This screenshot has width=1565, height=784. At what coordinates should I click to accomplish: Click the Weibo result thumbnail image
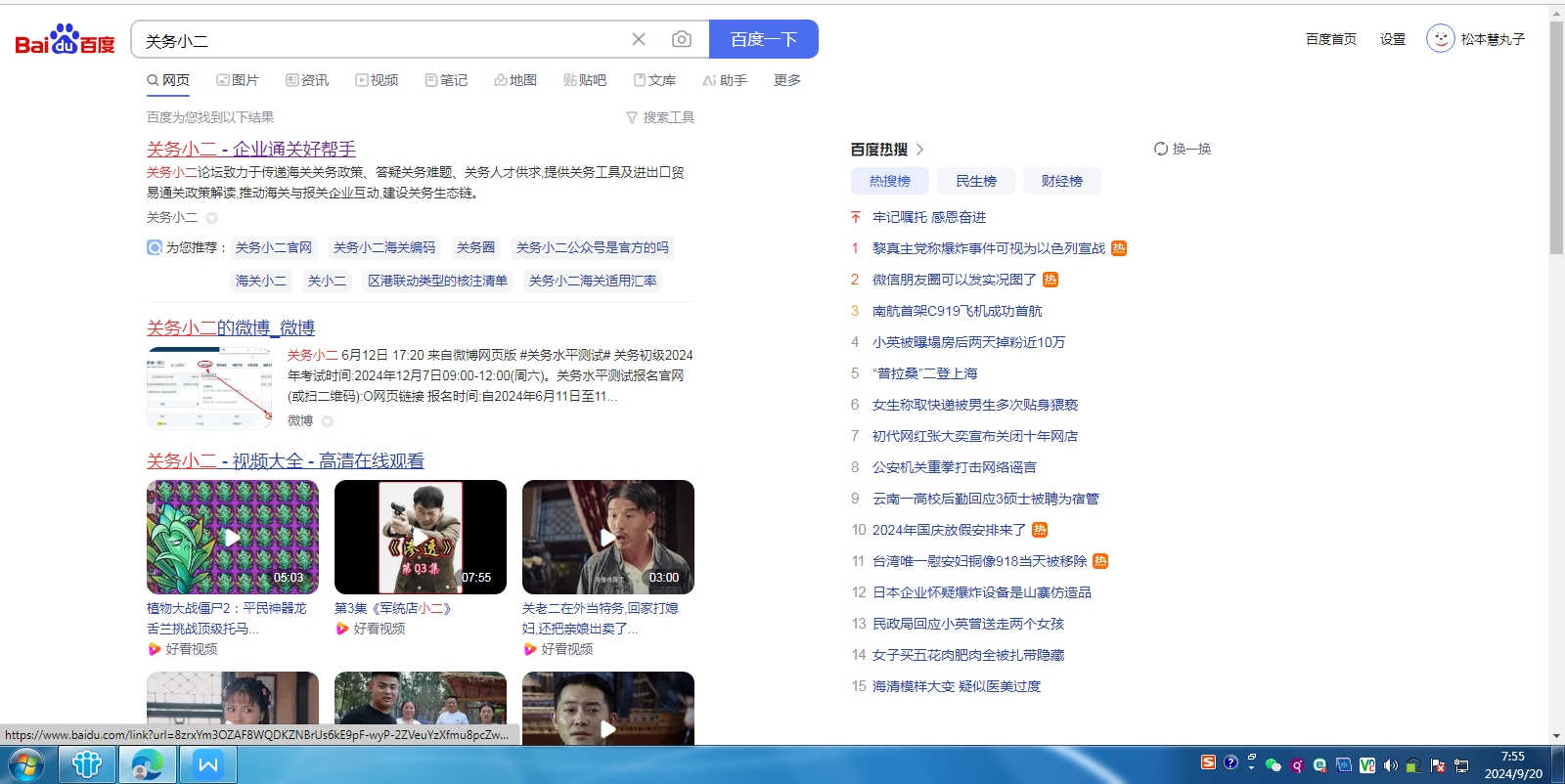(x=209, y=388)
